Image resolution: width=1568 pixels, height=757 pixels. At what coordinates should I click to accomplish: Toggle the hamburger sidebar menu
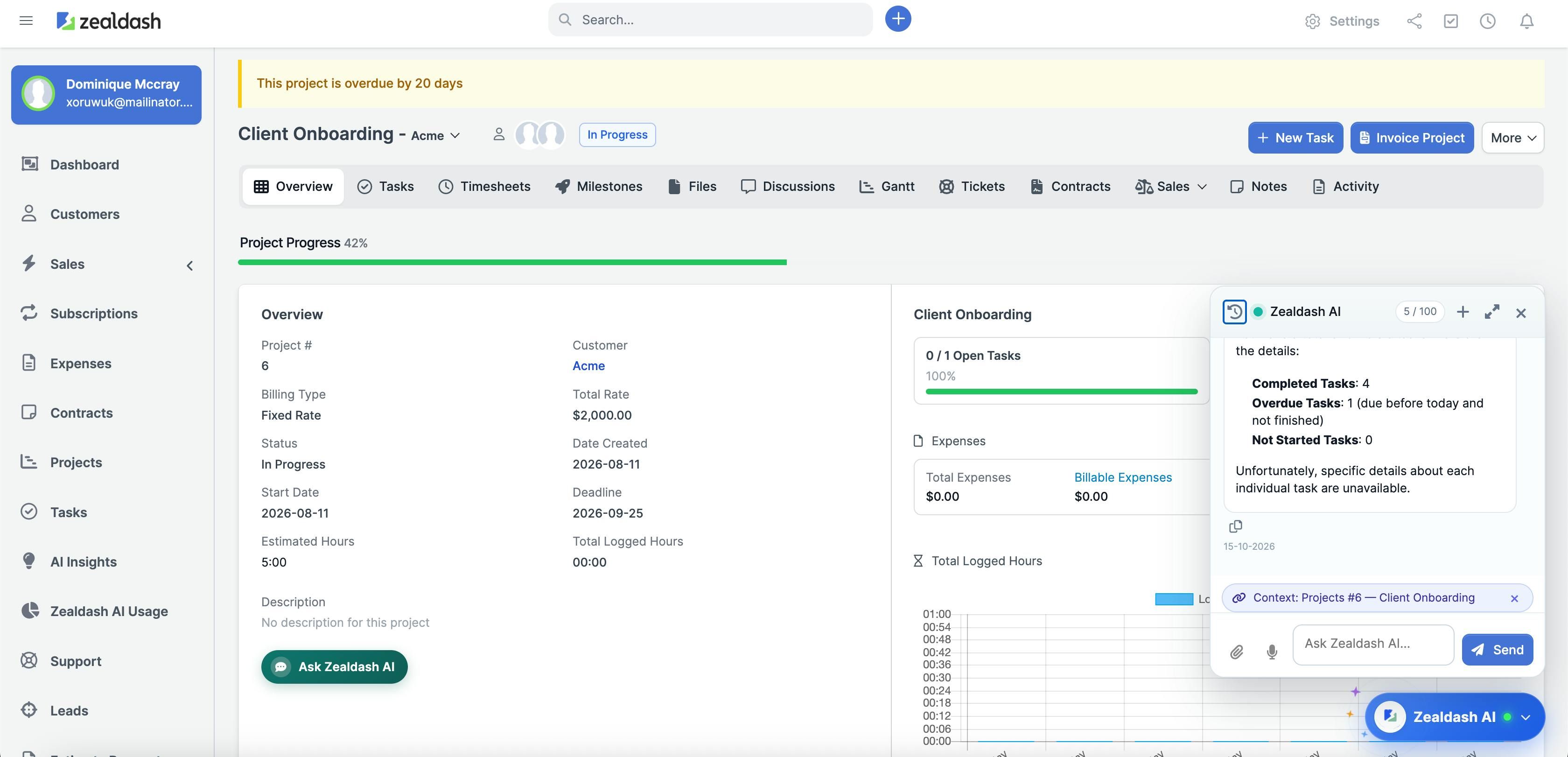click(x=26, y=21)
